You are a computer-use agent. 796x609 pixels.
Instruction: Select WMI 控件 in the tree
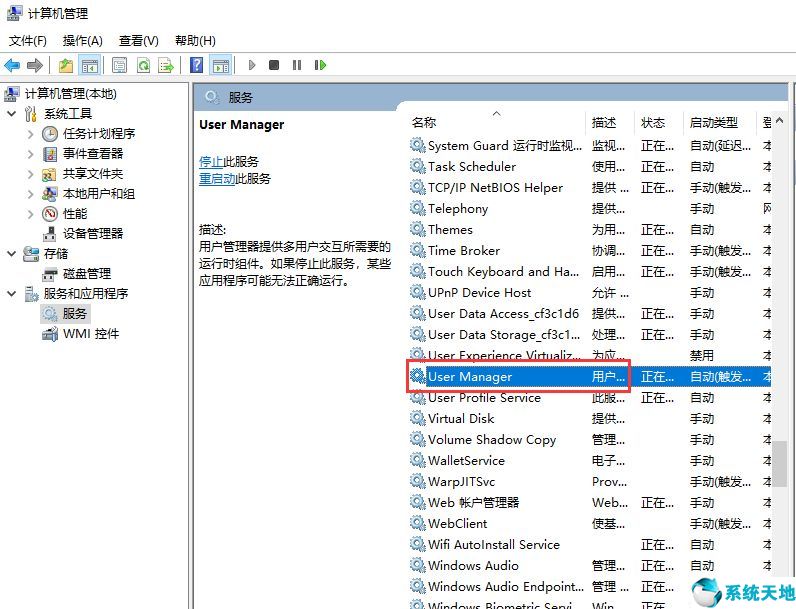coord(91,334)
